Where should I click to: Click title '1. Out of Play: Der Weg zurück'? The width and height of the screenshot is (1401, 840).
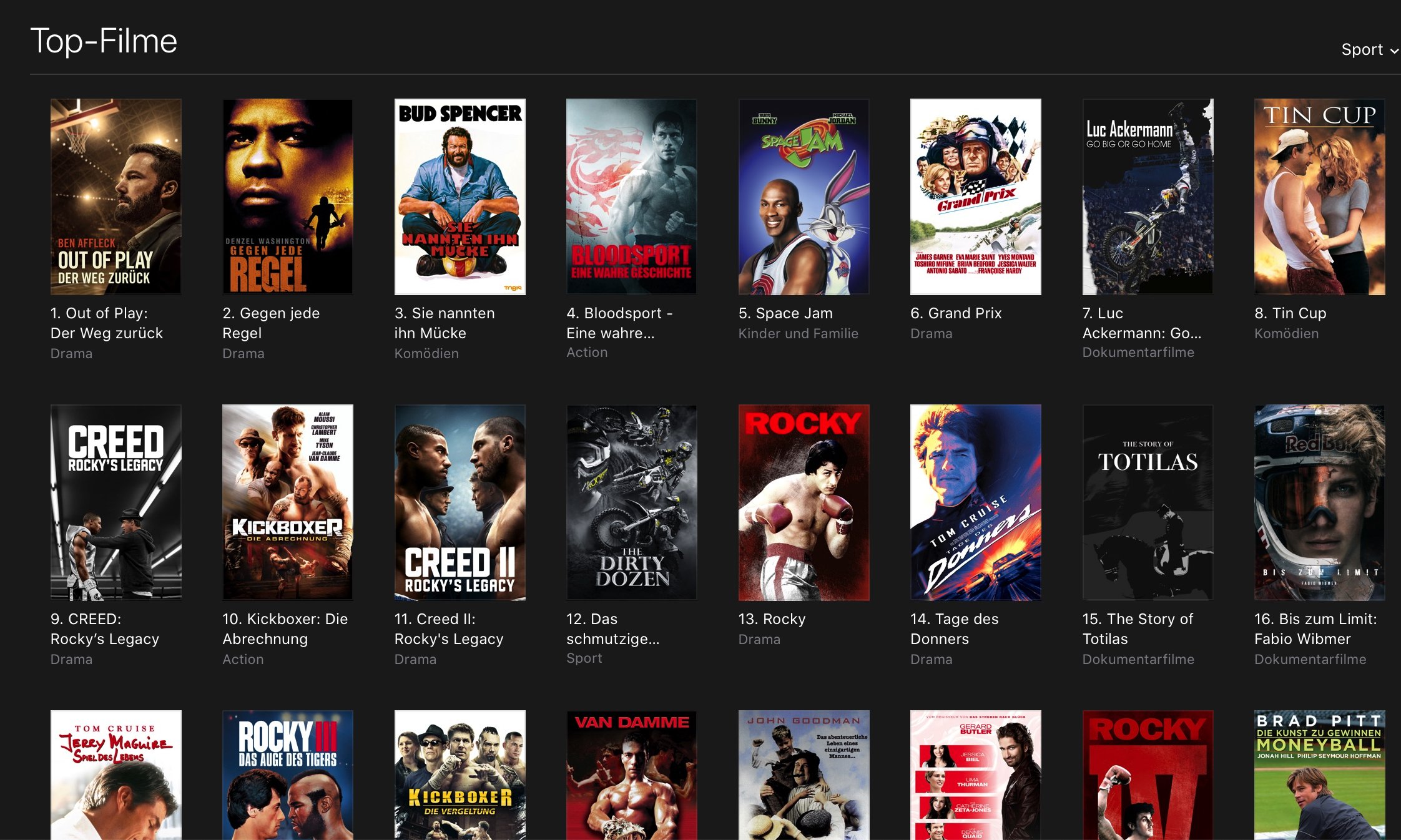click(x=107, y=323)
